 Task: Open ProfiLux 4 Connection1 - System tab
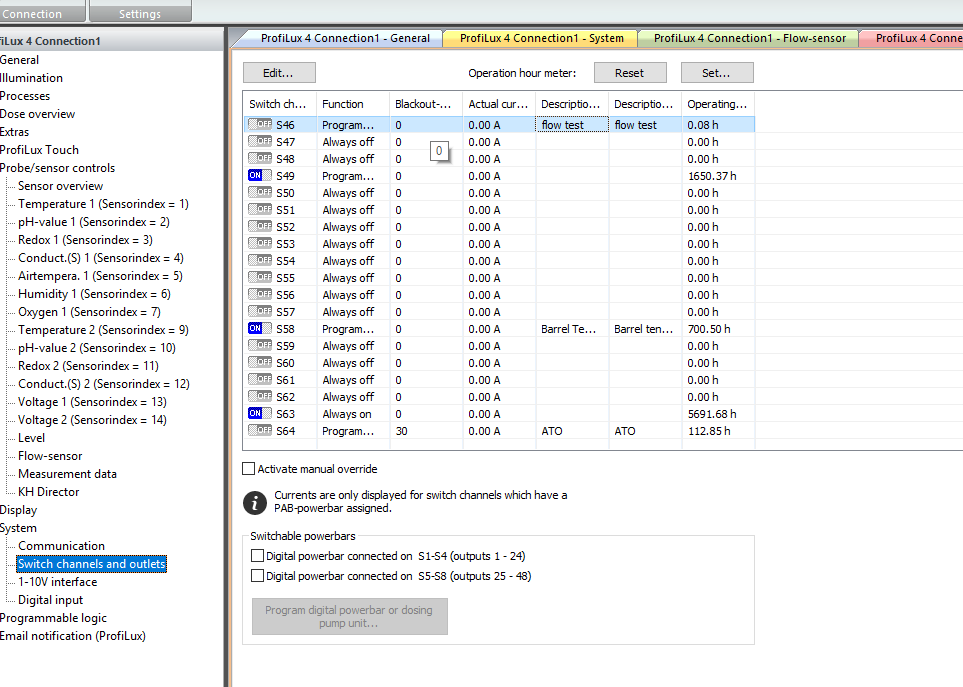click(x=542, y=38)
